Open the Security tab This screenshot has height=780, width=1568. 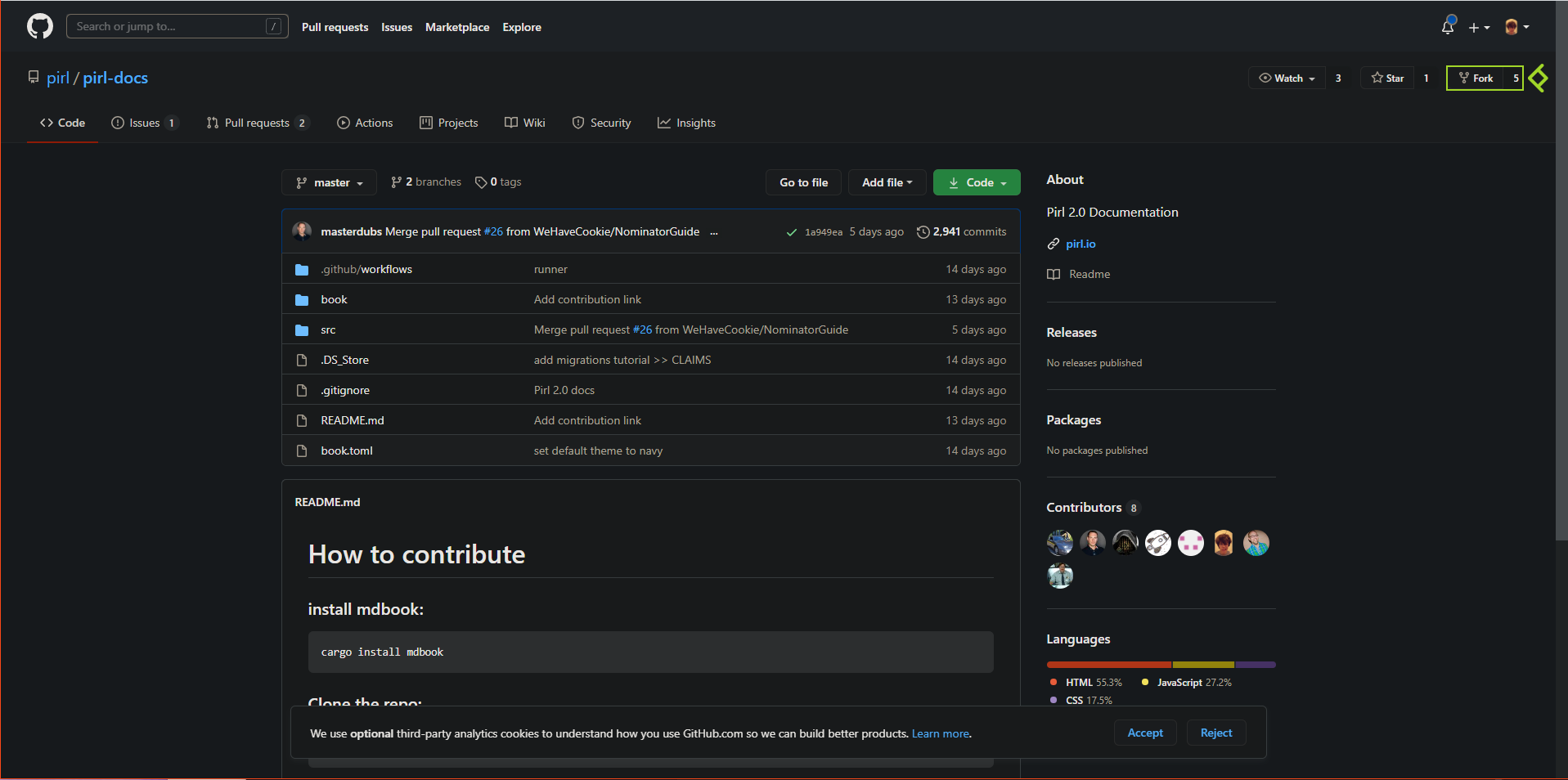pyautogui.click(x=601, y=123)
